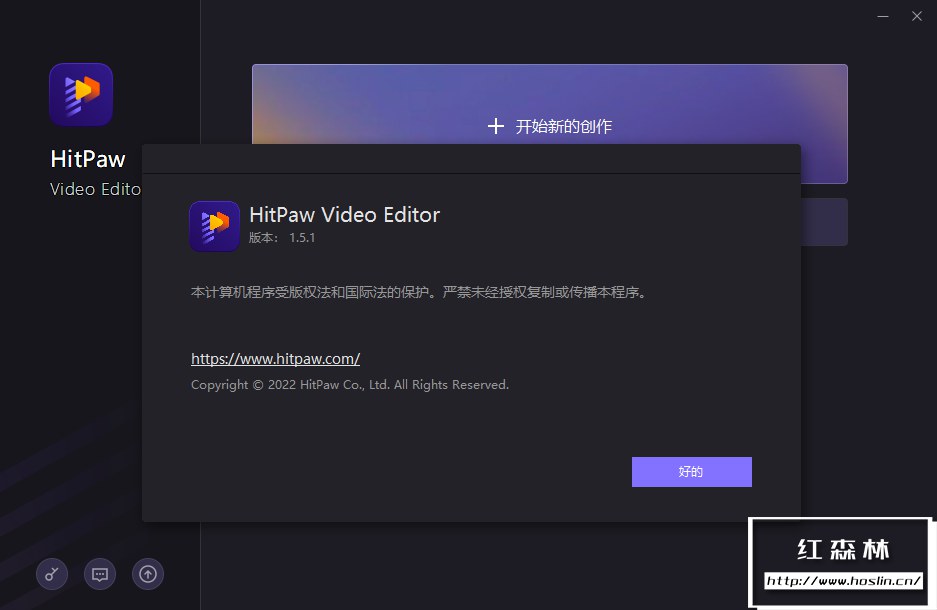Click the HitPaw name in the sidebar
The image size is (937, 610).
click(x=88, y=159)
